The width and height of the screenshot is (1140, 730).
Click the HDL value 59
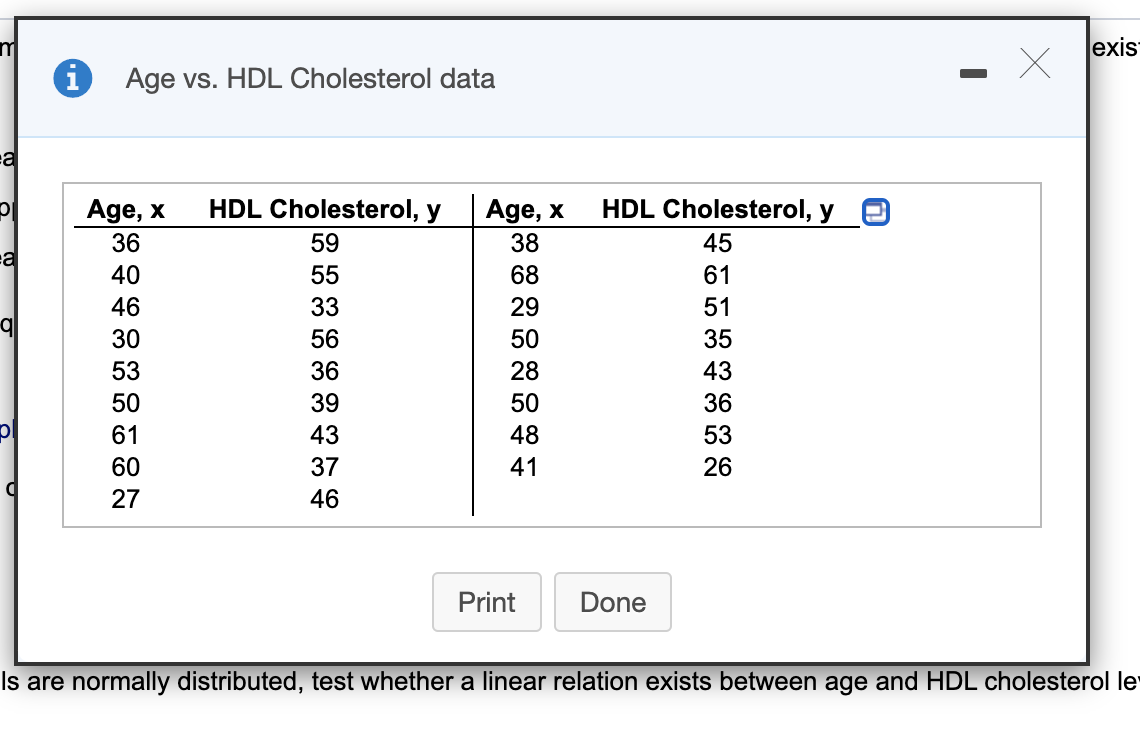[324, 243]
